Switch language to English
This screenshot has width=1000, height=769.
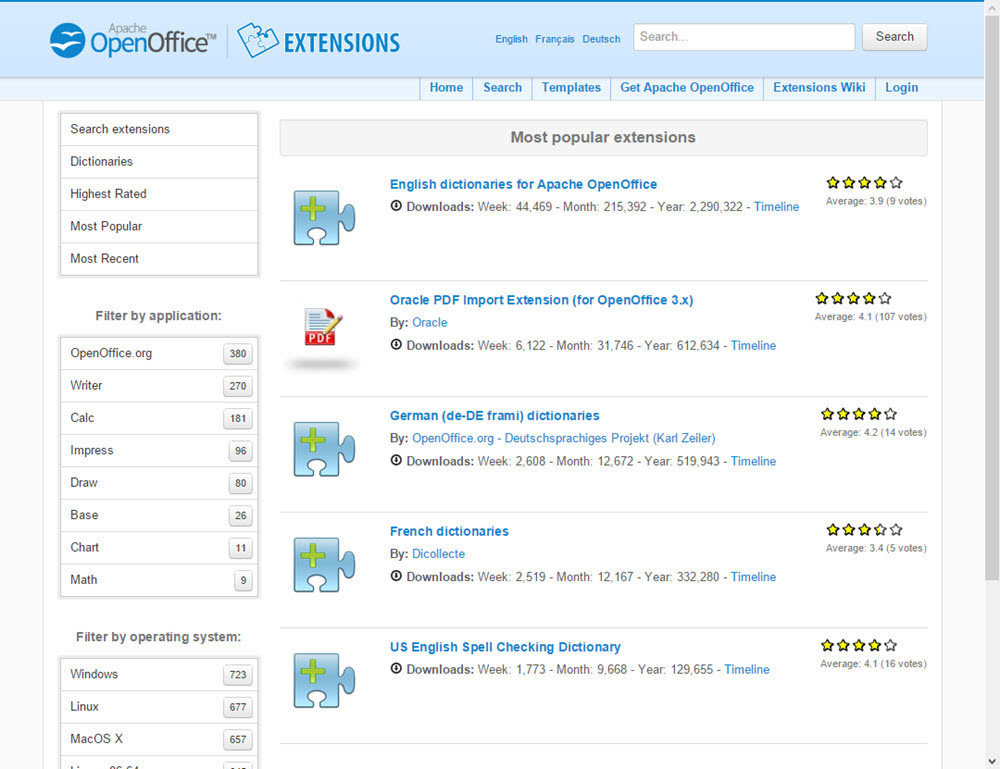pos(511,39)
